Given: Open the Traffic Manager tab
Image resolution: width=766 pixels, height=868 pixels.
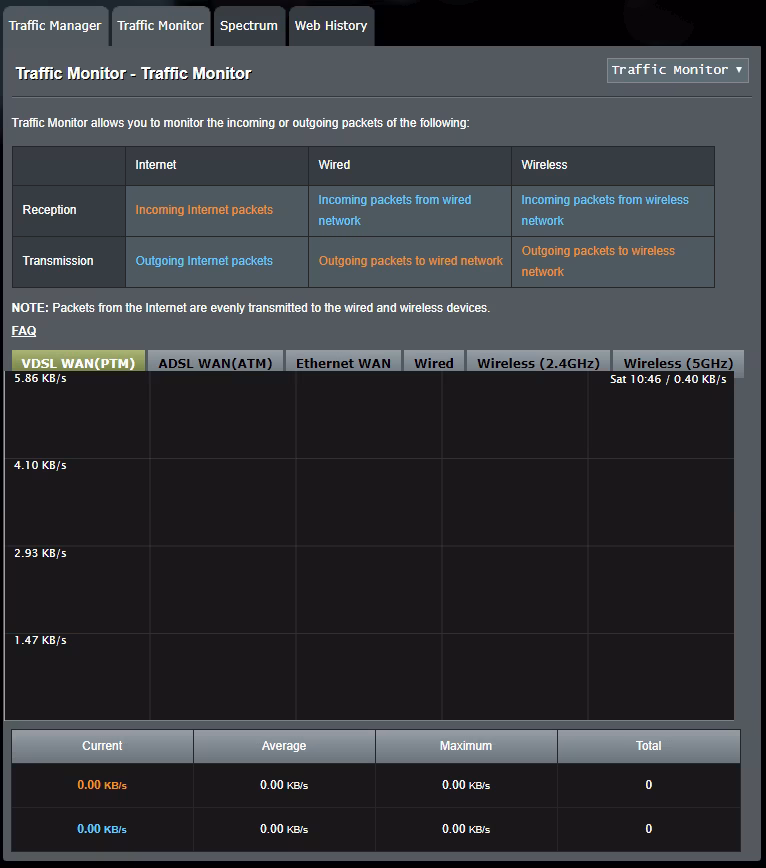Looking at the screenshot, I should [55, 26].
